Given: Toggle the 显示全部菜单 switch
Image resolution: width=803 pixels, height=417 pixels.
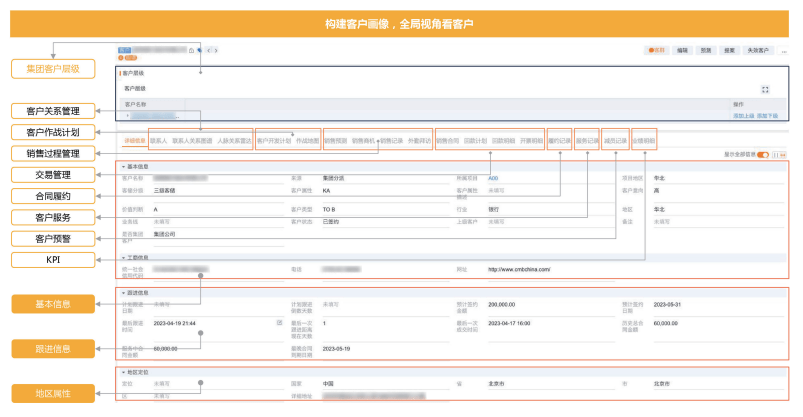Looking at the screenshot, I should 764,155.
